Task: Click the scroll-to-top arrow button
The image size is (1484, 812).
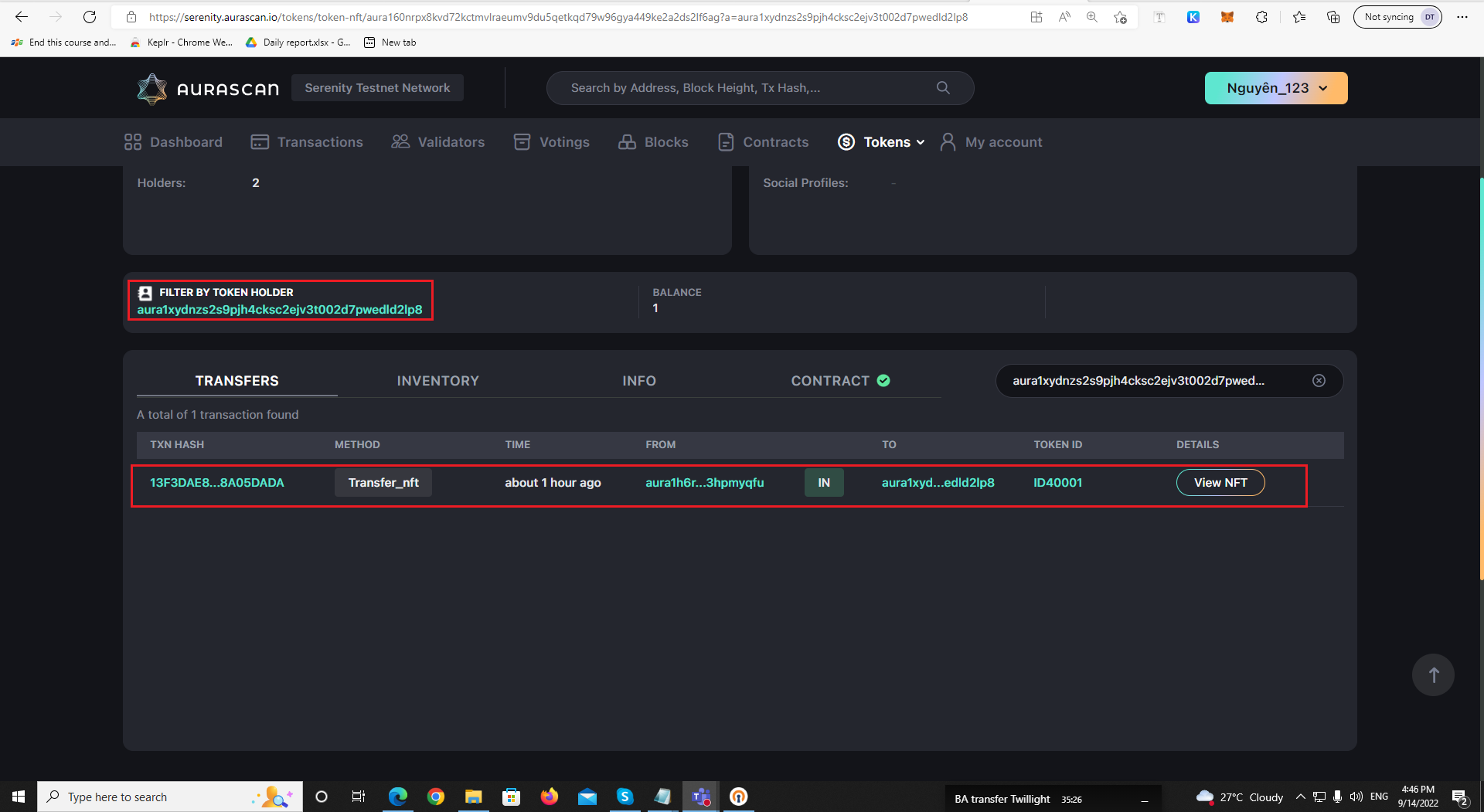Action: (1433, 674)
